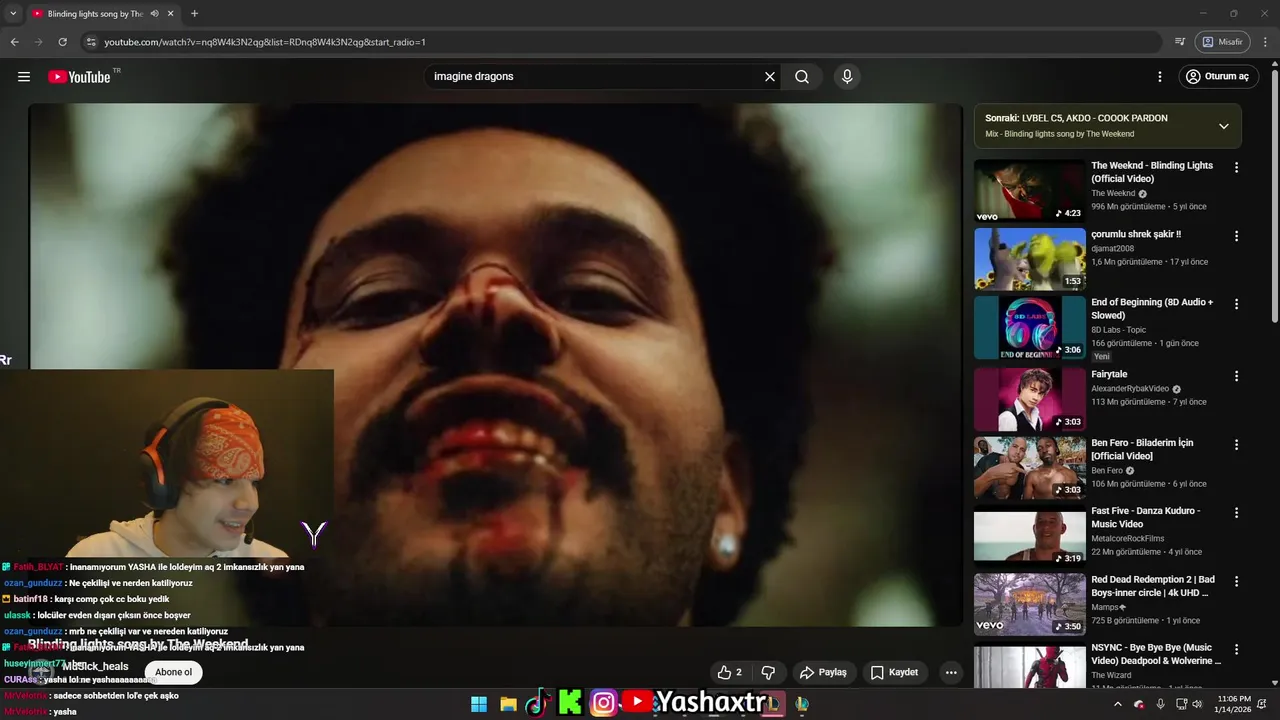Click the main video player
1280x720 pixels.
[496, 365]
